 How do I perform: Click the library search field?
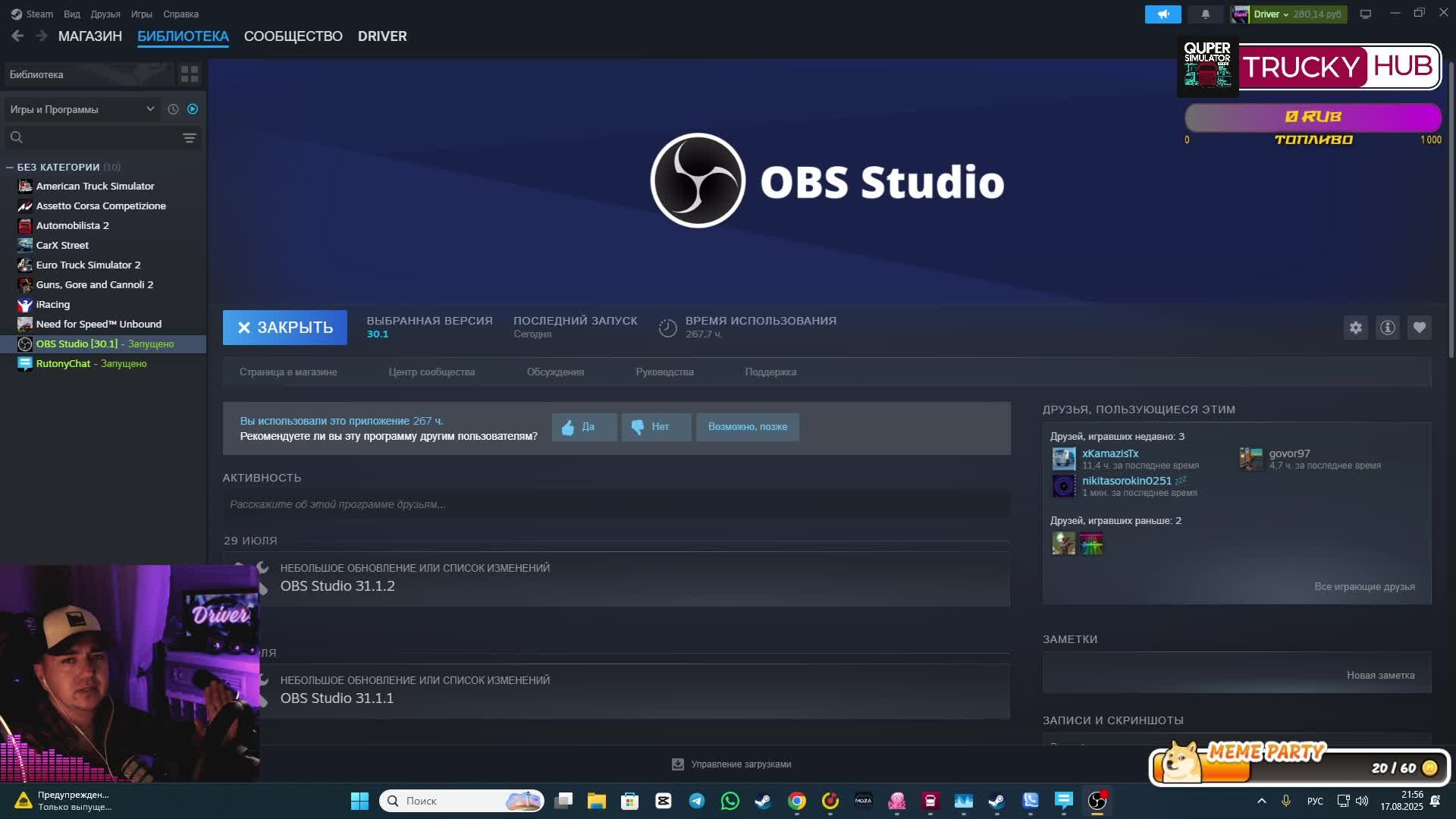pos(99,137)
